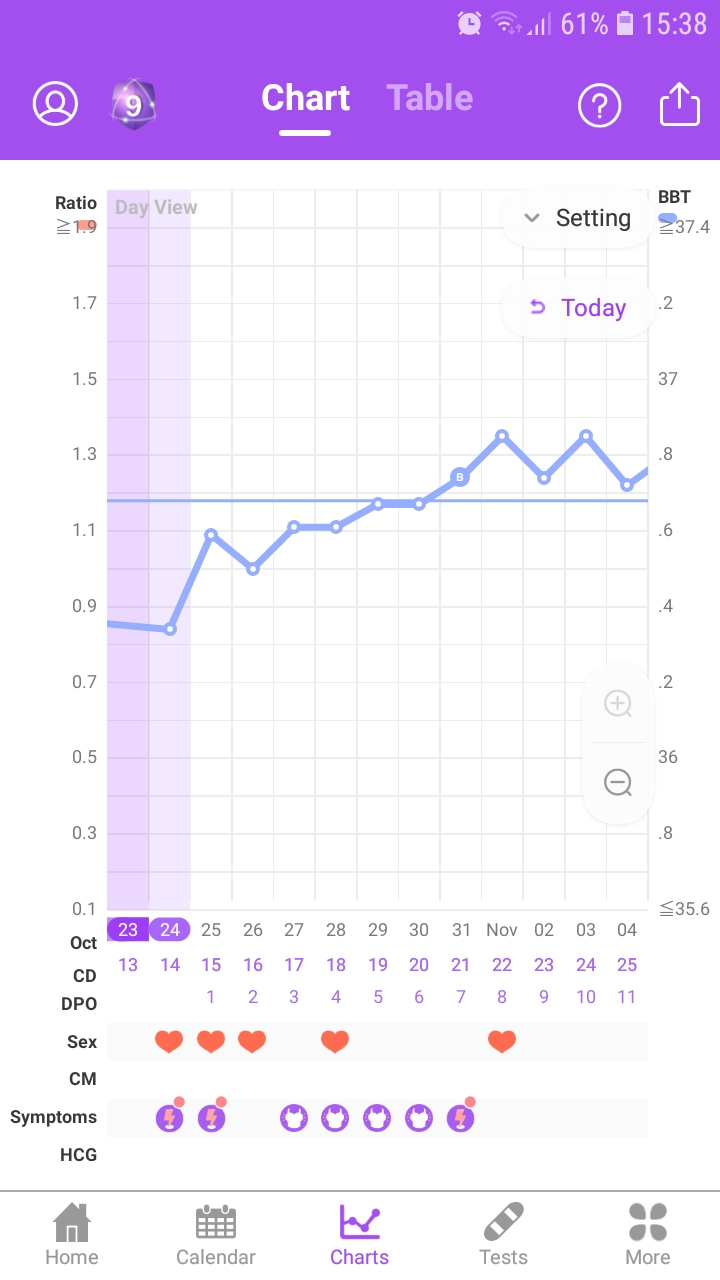Zoom in on the chart
The height and width of the screenshot is (1280, 720).
[618, 704]
